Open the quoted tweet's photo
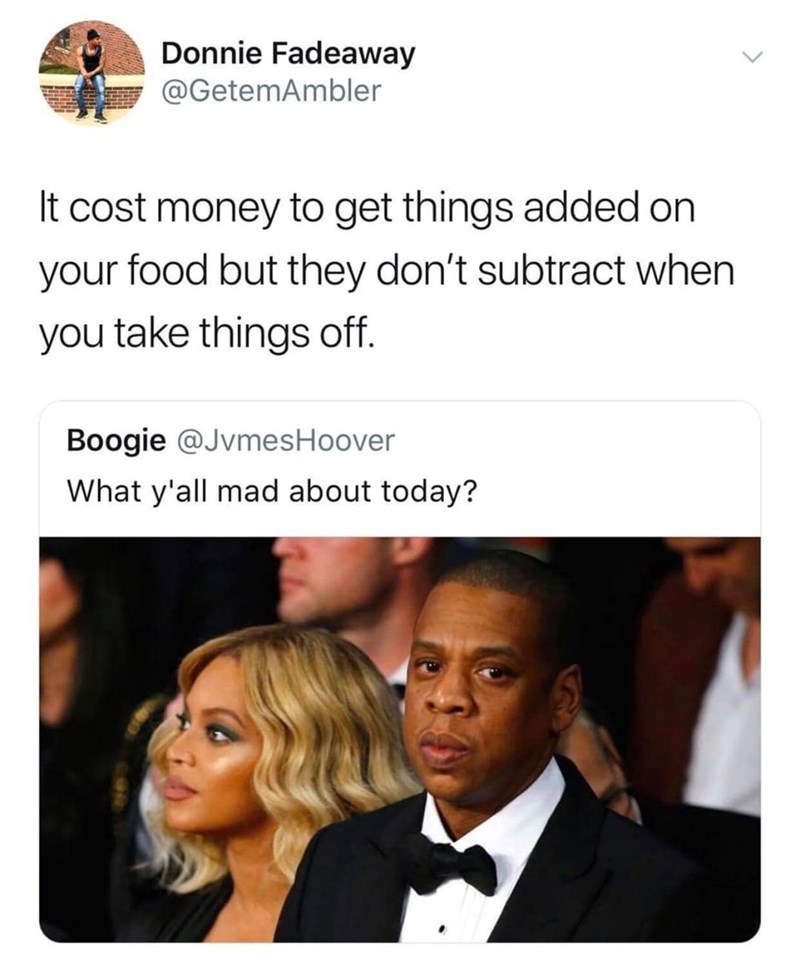800x960 pixels. [400, 739]
